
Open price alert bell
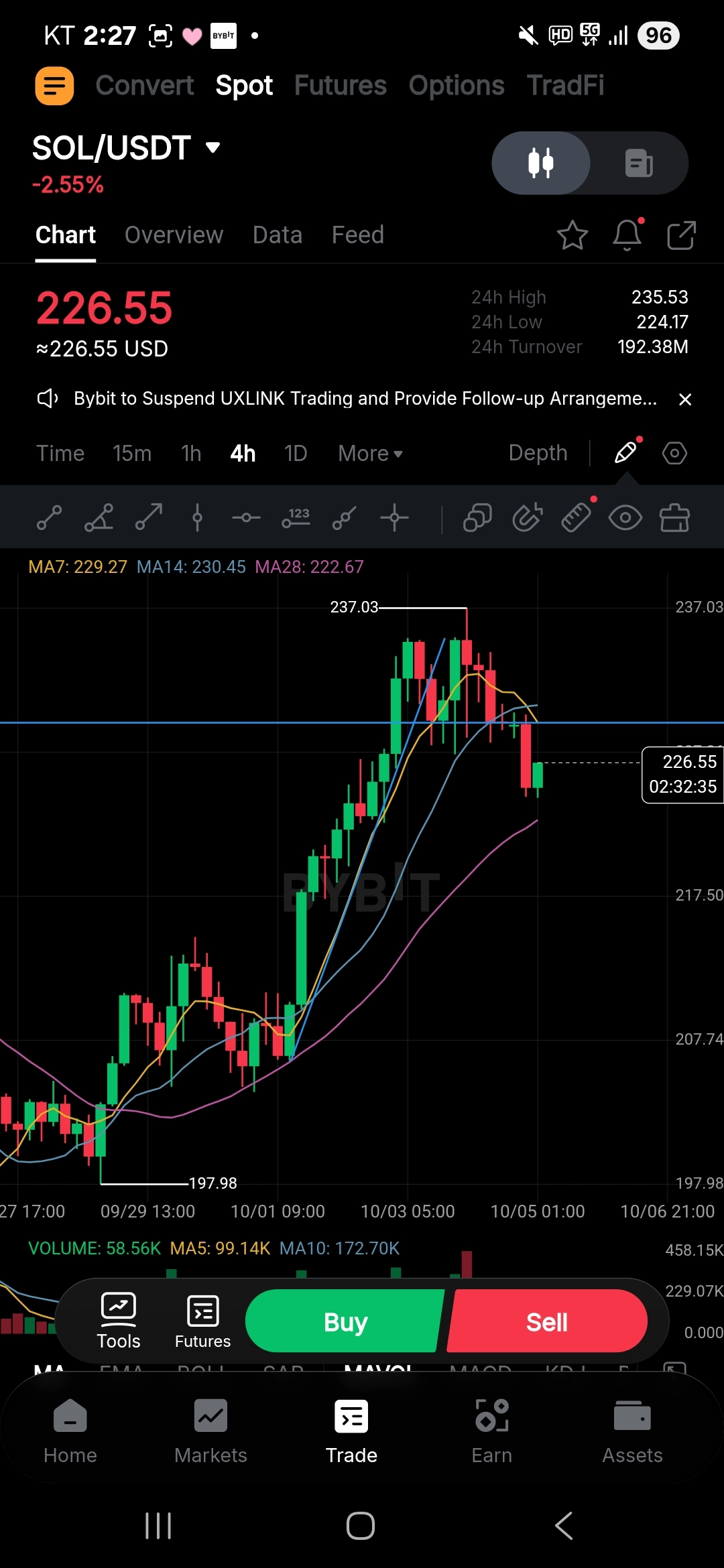coord(627,235)
